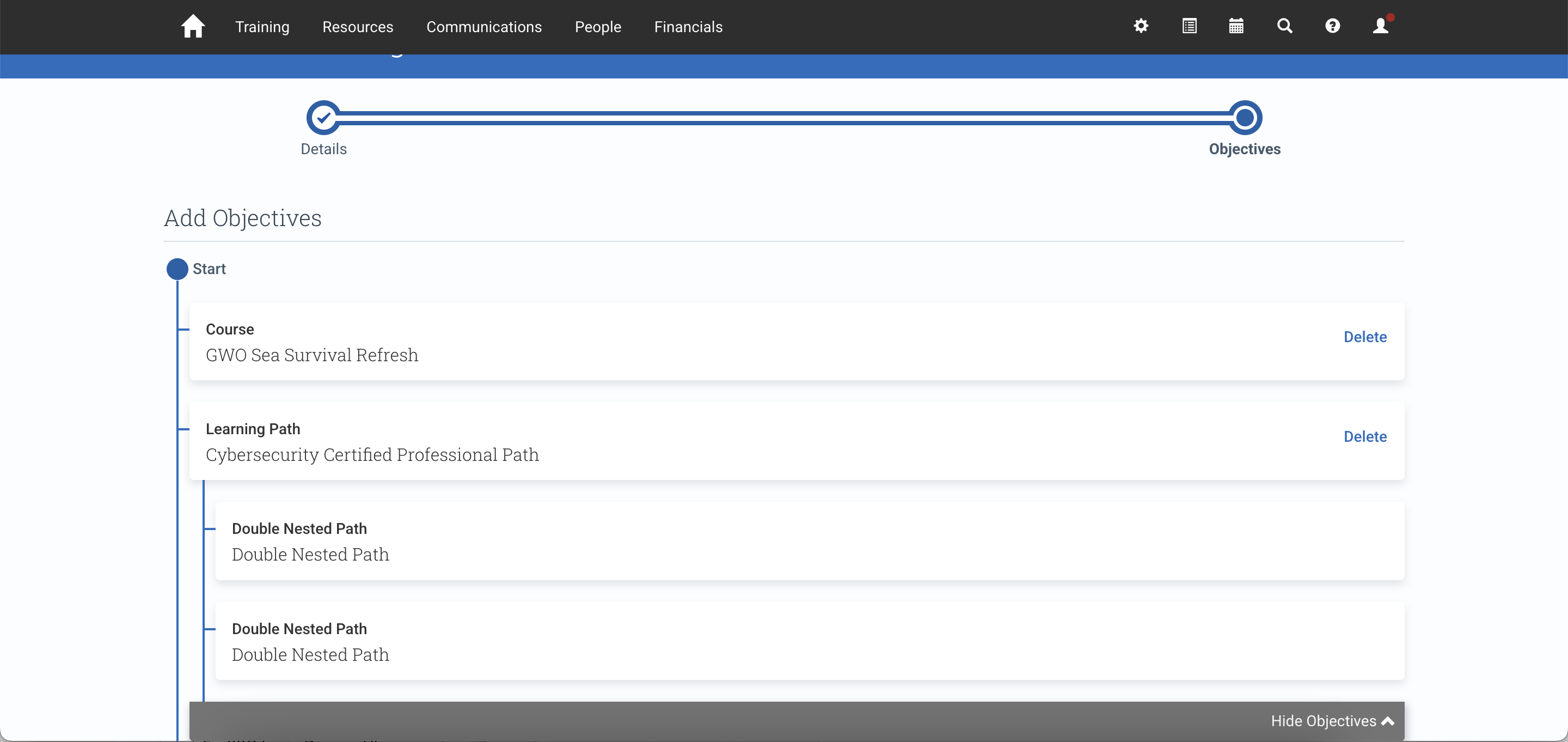Click the Details step label

(x=324, y=149)
